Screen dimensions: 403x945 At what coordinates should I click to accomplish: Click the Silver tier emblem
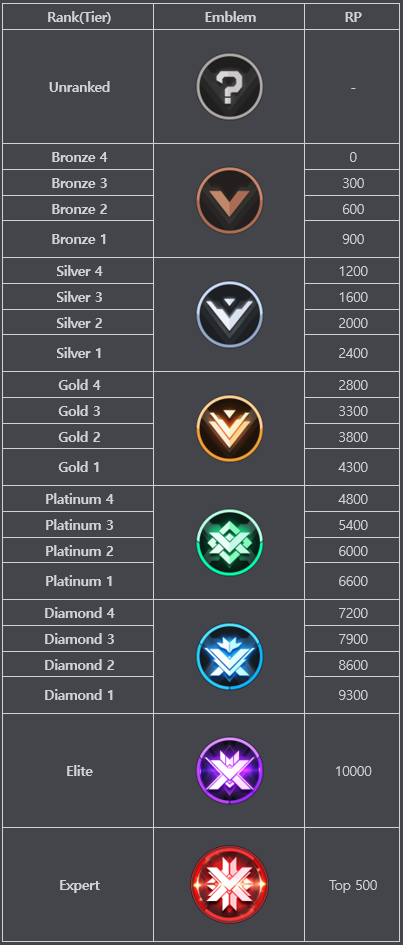[x=230, y=315]
